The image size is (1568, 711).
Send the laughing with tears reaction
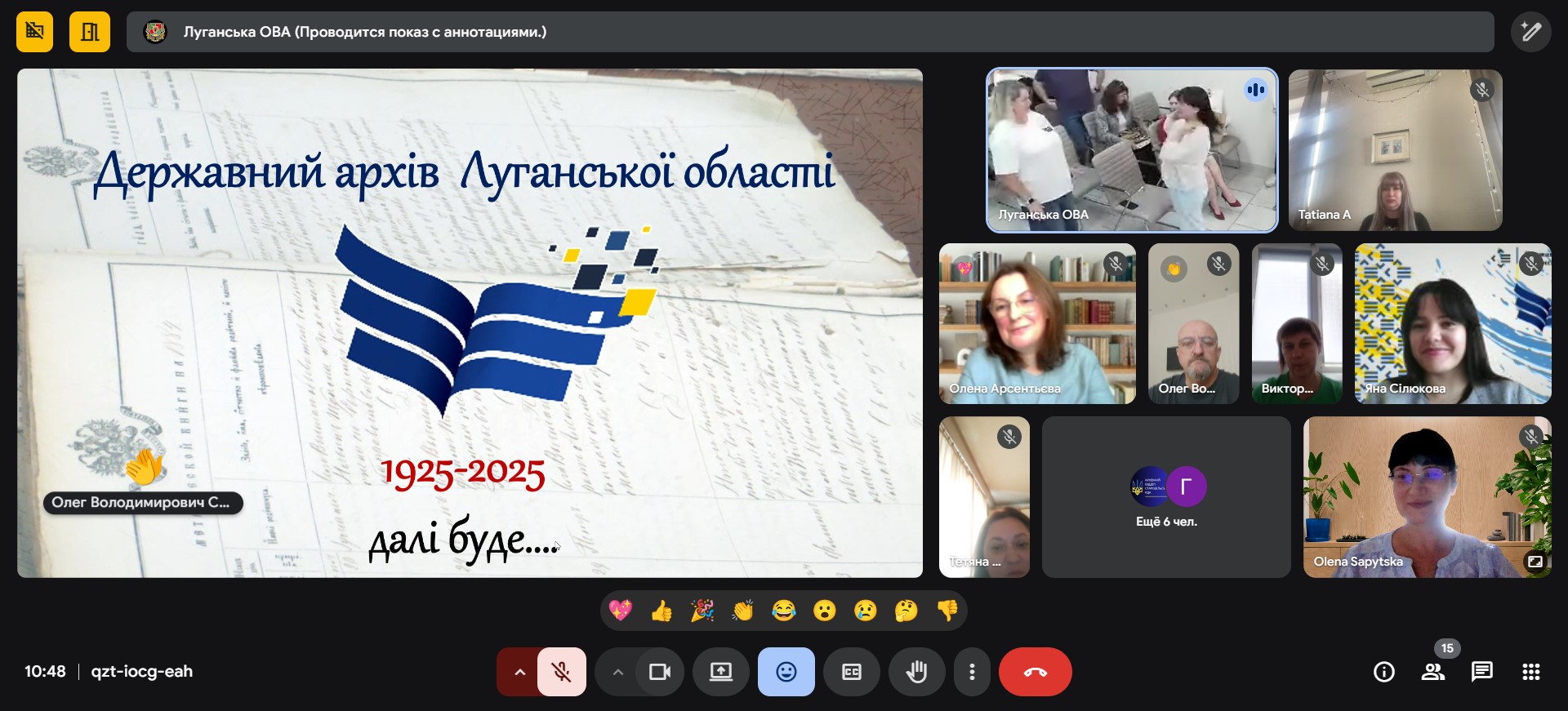pos(784,610)
